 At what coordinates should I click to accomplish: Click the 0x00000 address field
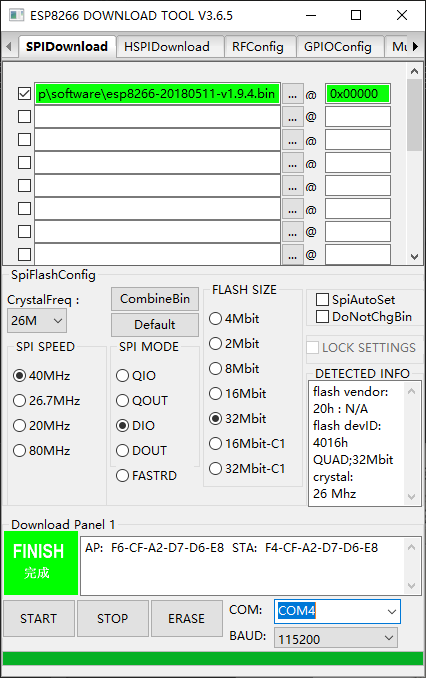[358, 93]
